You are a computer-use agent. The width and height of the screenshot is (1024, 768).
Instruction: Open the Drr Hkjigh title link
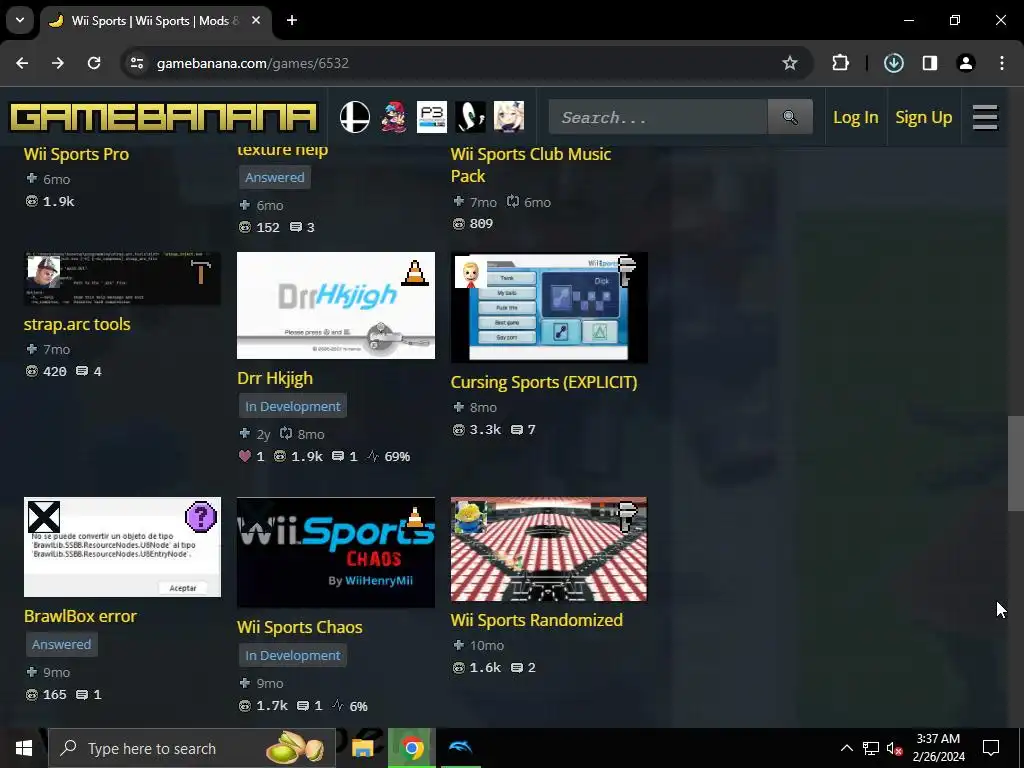[275, 378]
